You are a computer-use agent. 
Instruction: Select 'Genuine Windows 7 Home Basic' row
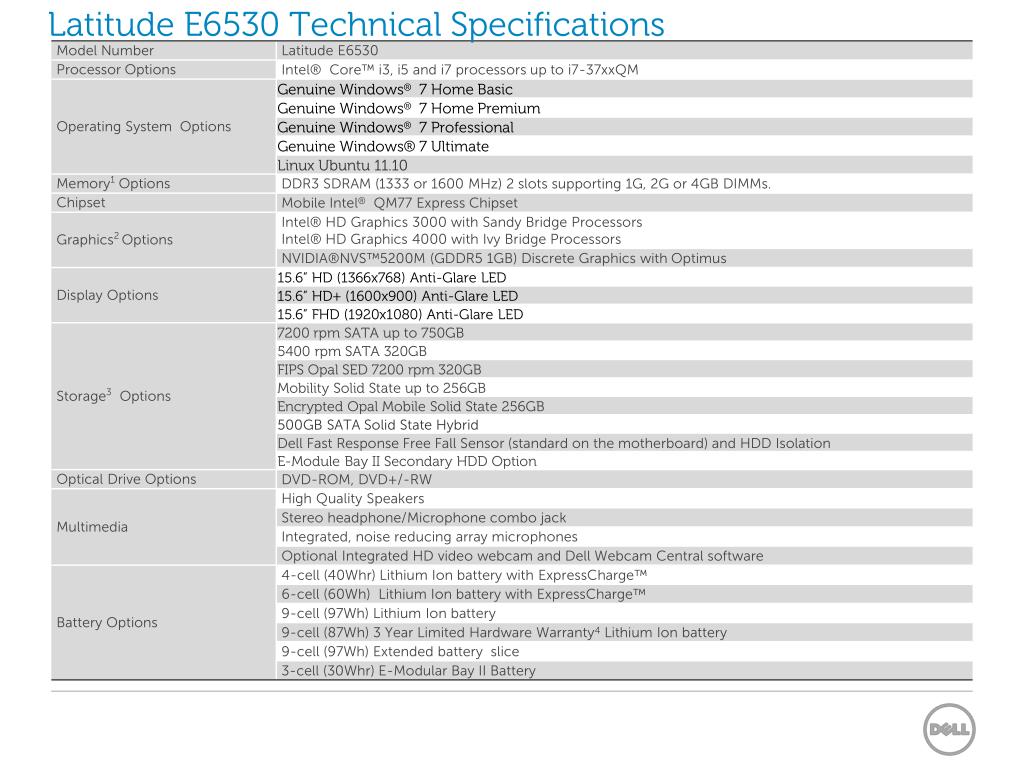click(624, 89)
